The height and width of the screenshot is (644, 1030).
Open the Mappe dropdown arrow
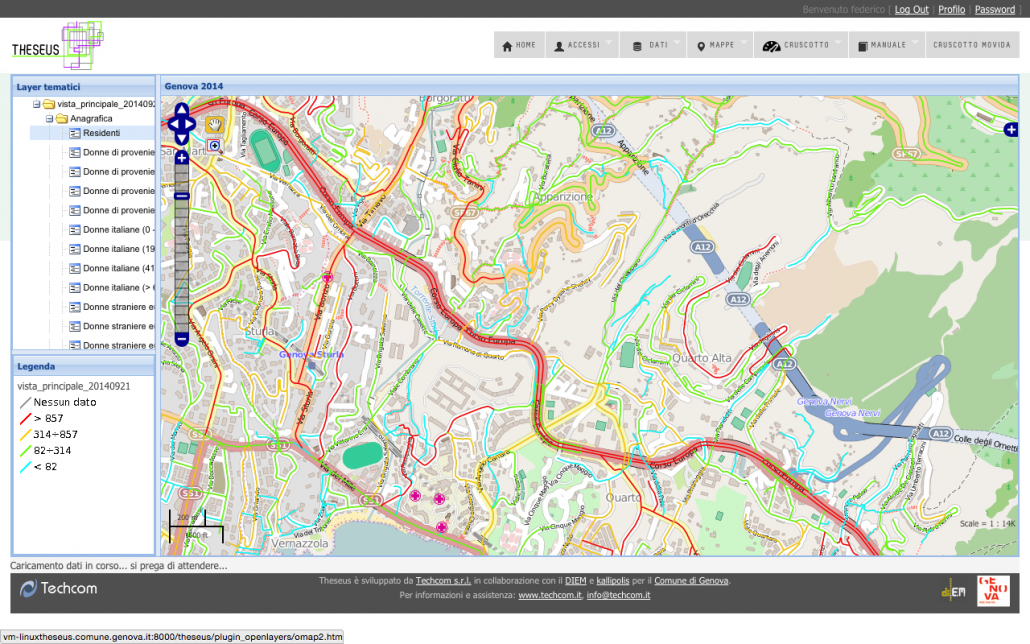click(744, 43)
